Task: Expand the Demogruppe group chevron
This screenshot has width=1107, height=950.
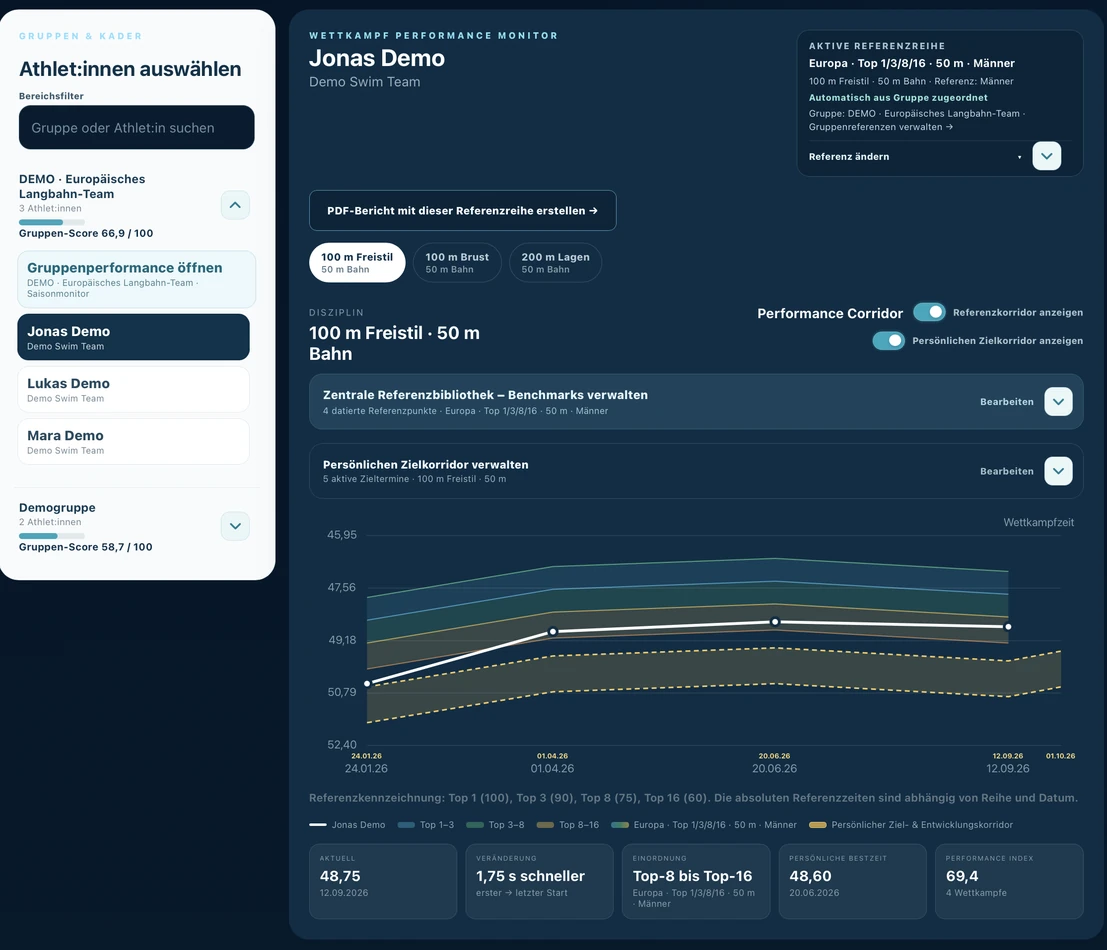Action: (235, 526)
